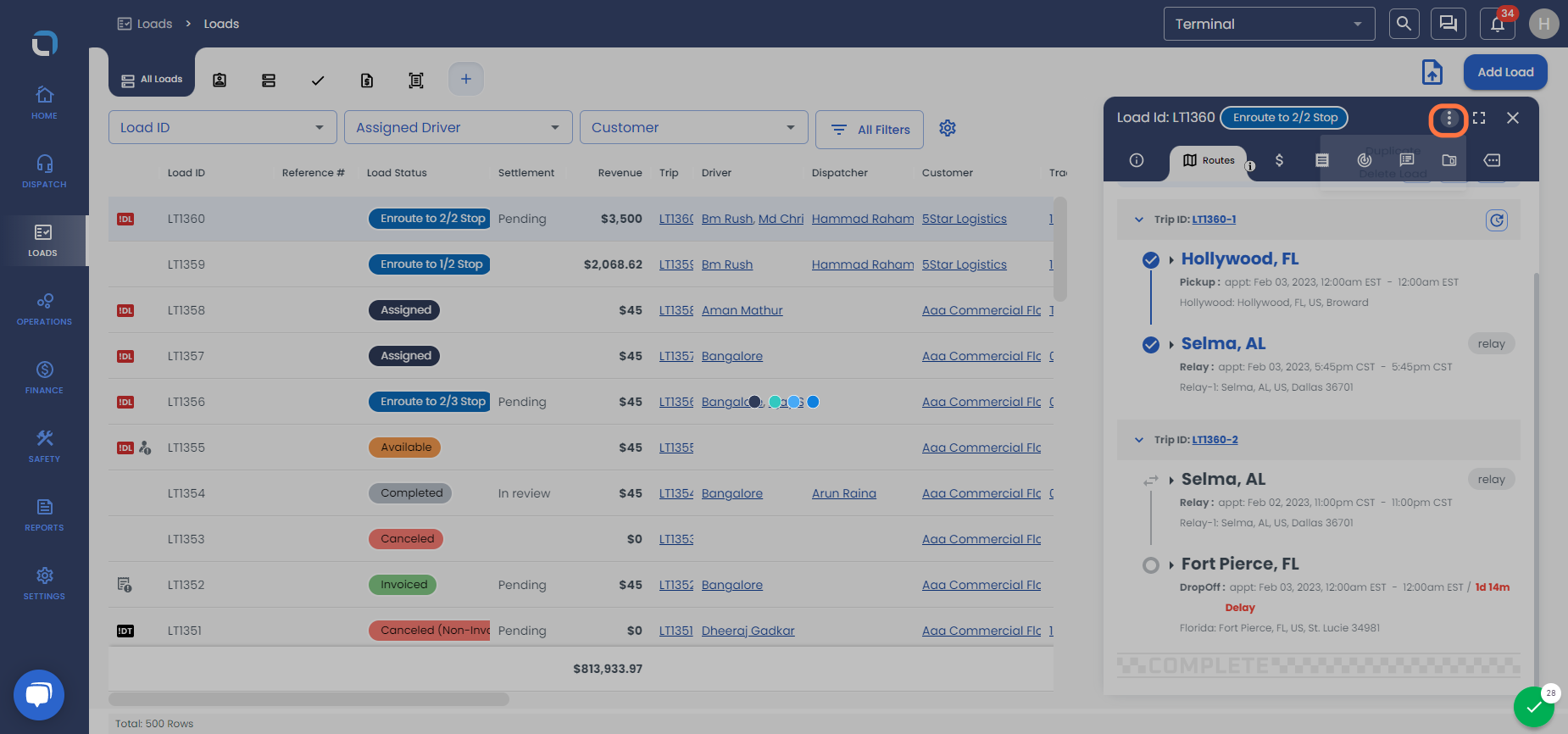Image resolution: width=1568 pixels, height=734 pixels.
Task: Switch to the checkmark view tab
Action: 318,81
